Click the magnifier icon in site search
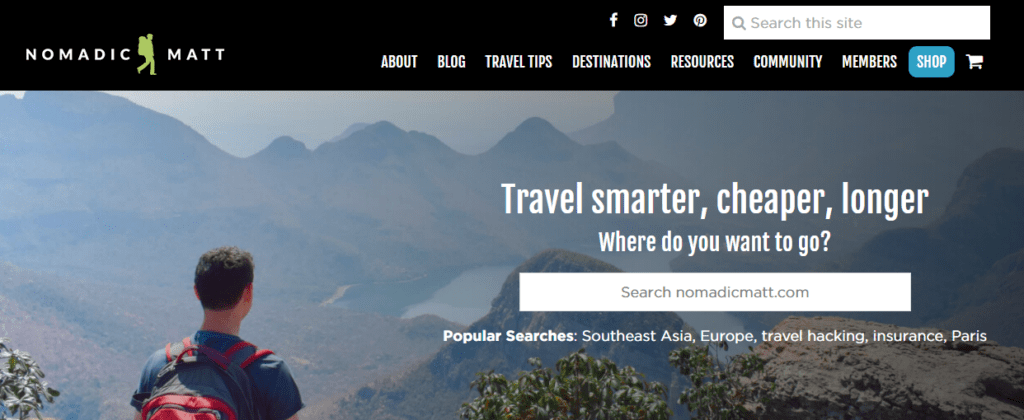This screenshot has width=1024, height=420. click(739, 24)
